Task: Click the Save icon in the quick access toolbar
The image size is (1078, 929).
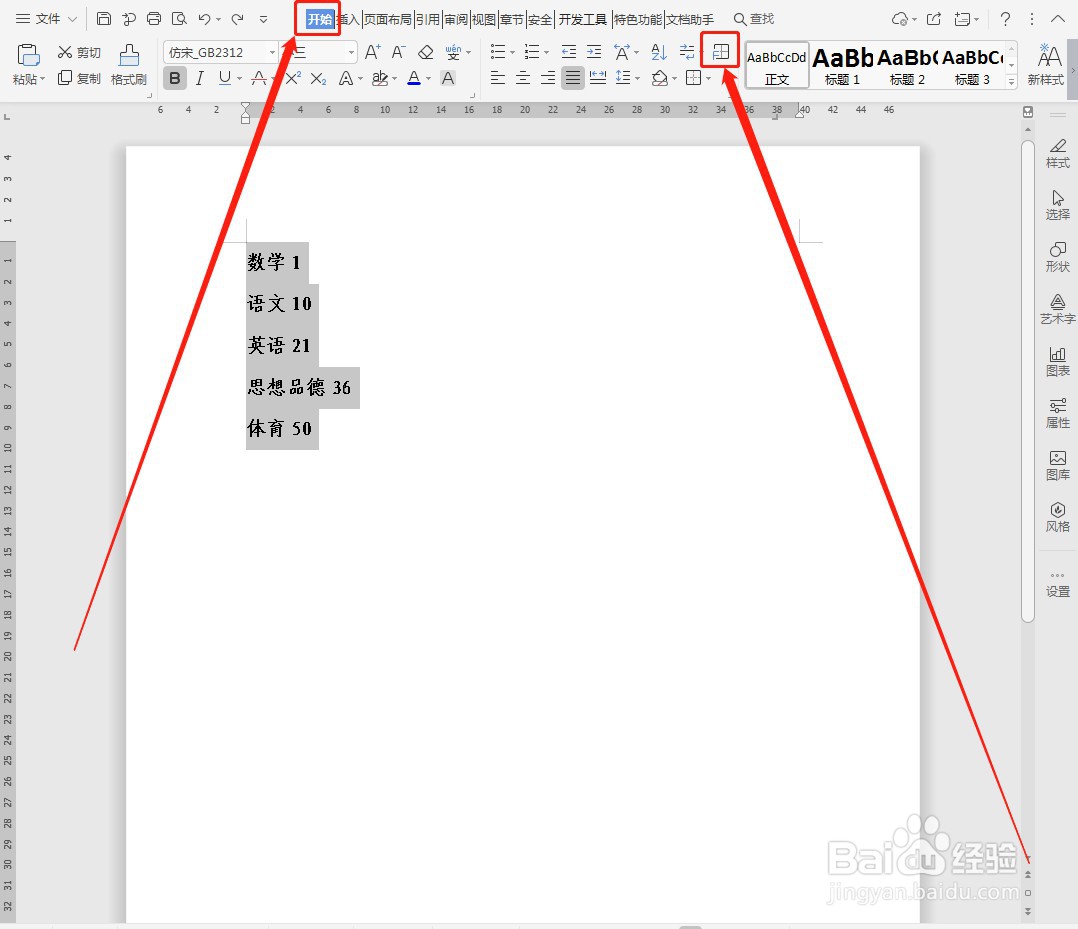Action: pyautogui.click(x=104, y=19)
